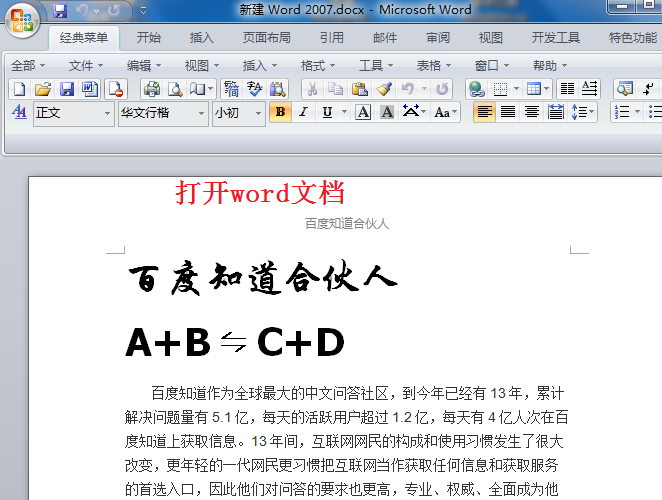Screen dimensions: 662x500
Task: Expand the style dropdown showing 正文
Action: tap(107, 113)
